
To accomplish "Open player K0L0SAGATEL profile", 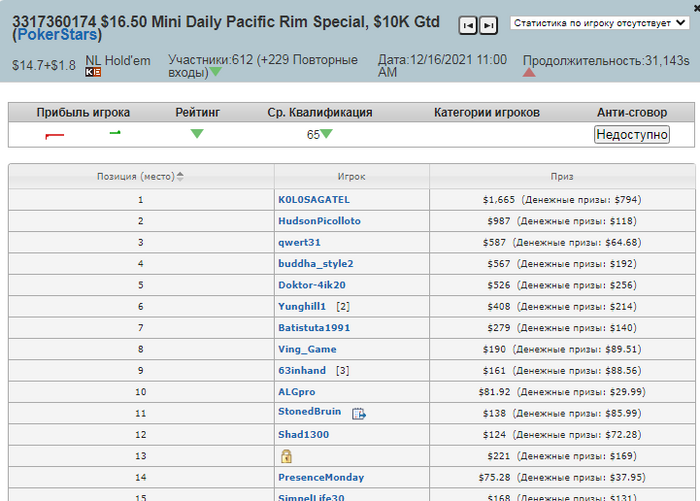I will pos(314,200).
